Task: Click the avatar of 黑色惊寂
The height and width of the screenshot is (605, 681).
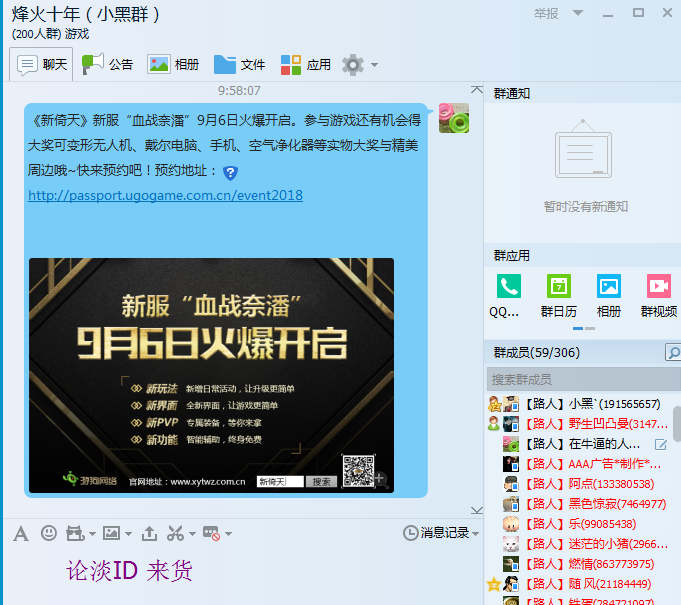Action: (x=511, y=504)
